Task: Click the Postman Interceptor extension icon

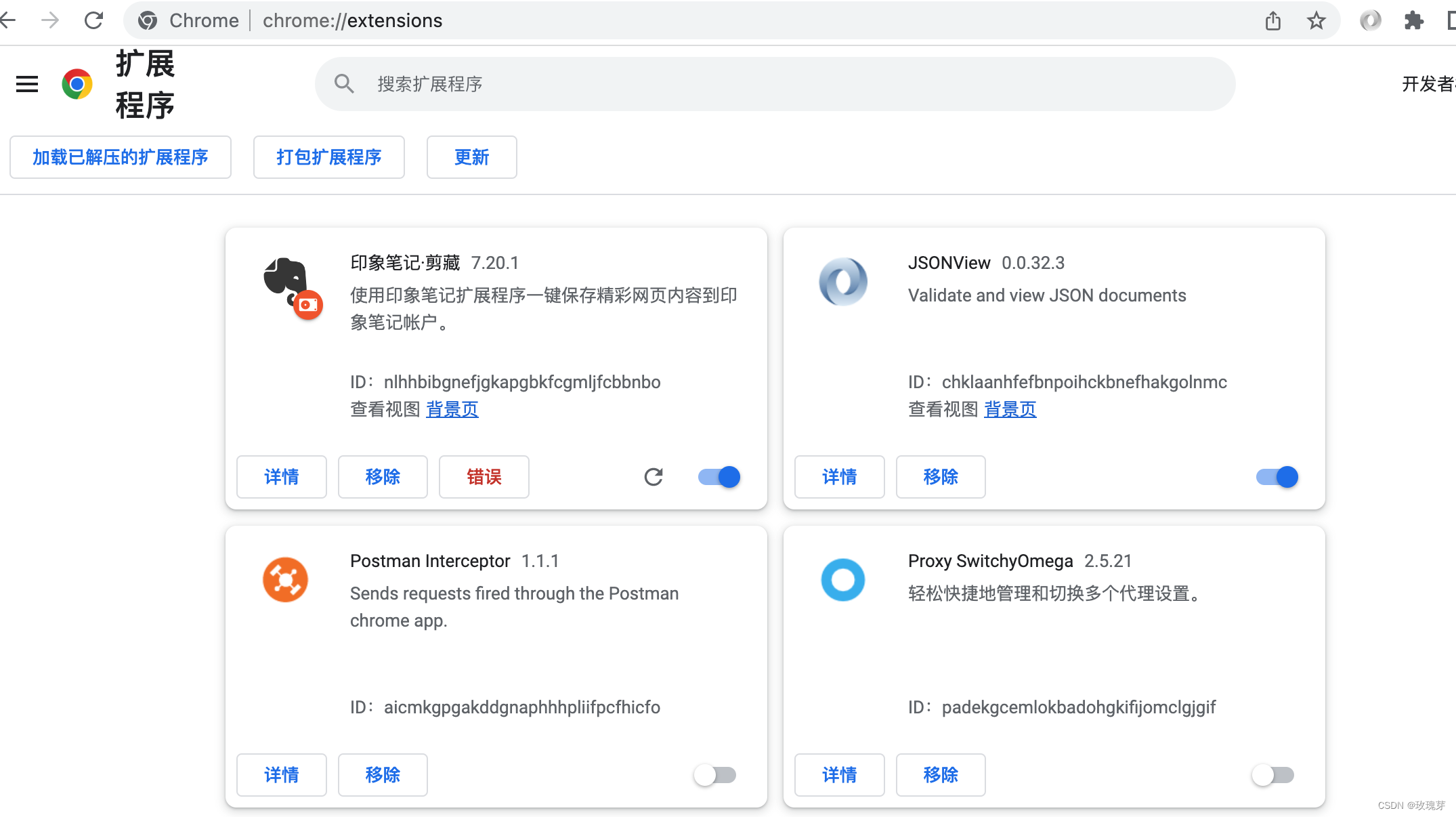Action: (285, 580)
